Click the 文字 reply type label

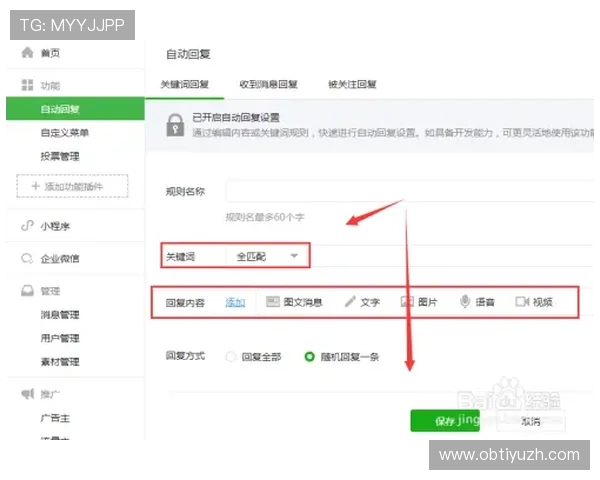coord(370,302)
